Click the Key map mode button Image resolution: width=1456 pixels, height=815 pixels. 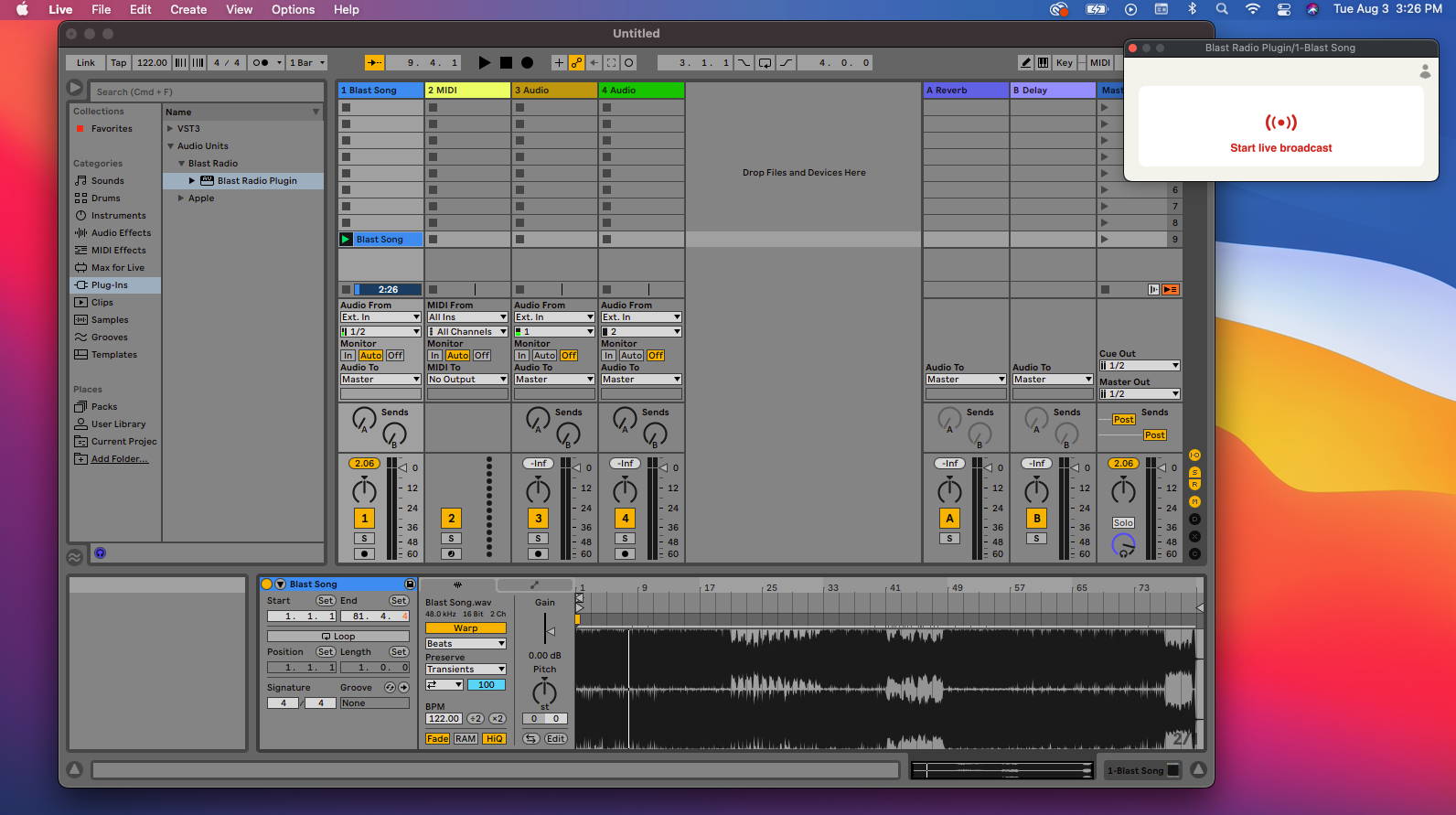(1065, 62)
